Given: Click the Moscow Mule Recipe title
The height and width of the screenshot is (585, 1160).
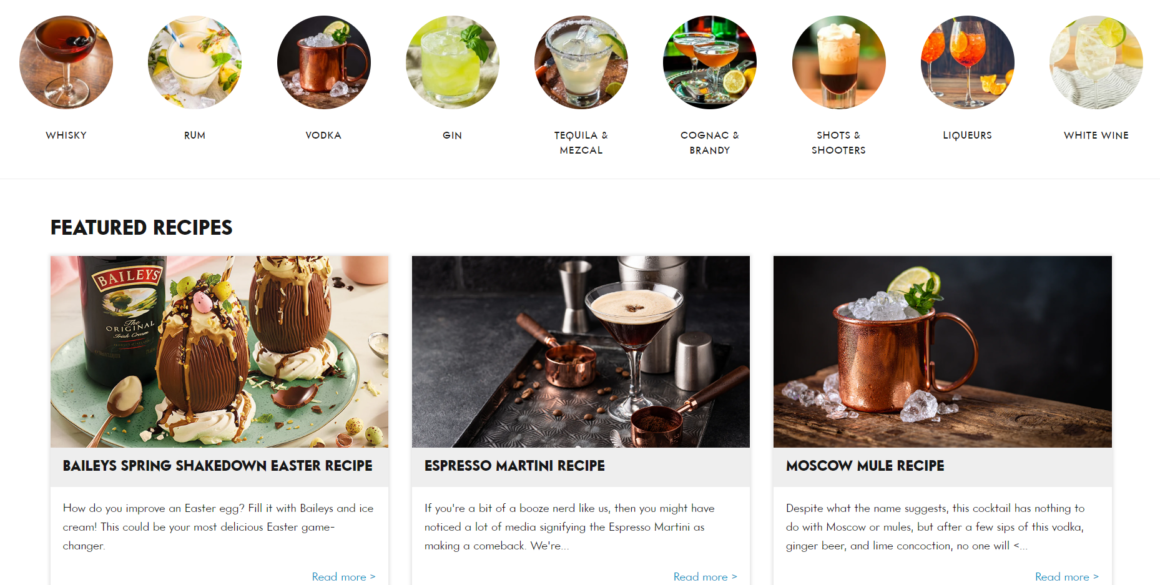Looking at the screenshot, I should pyautogui.click(x=865, y=466).
